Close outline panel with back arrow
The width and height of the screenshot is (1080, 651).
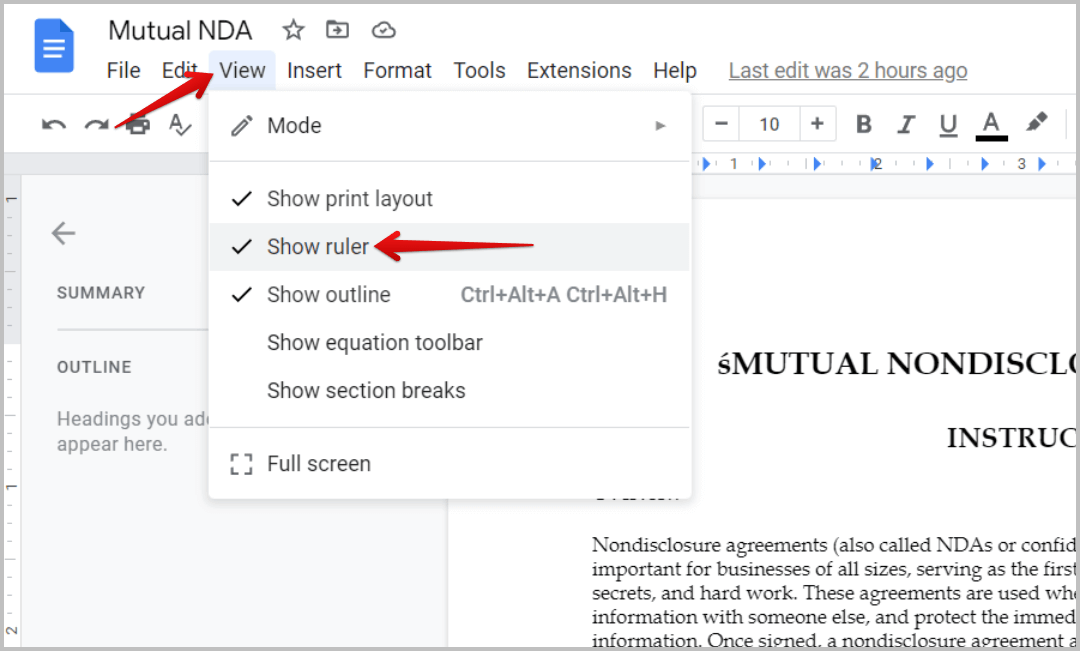[x=64, y=234]
